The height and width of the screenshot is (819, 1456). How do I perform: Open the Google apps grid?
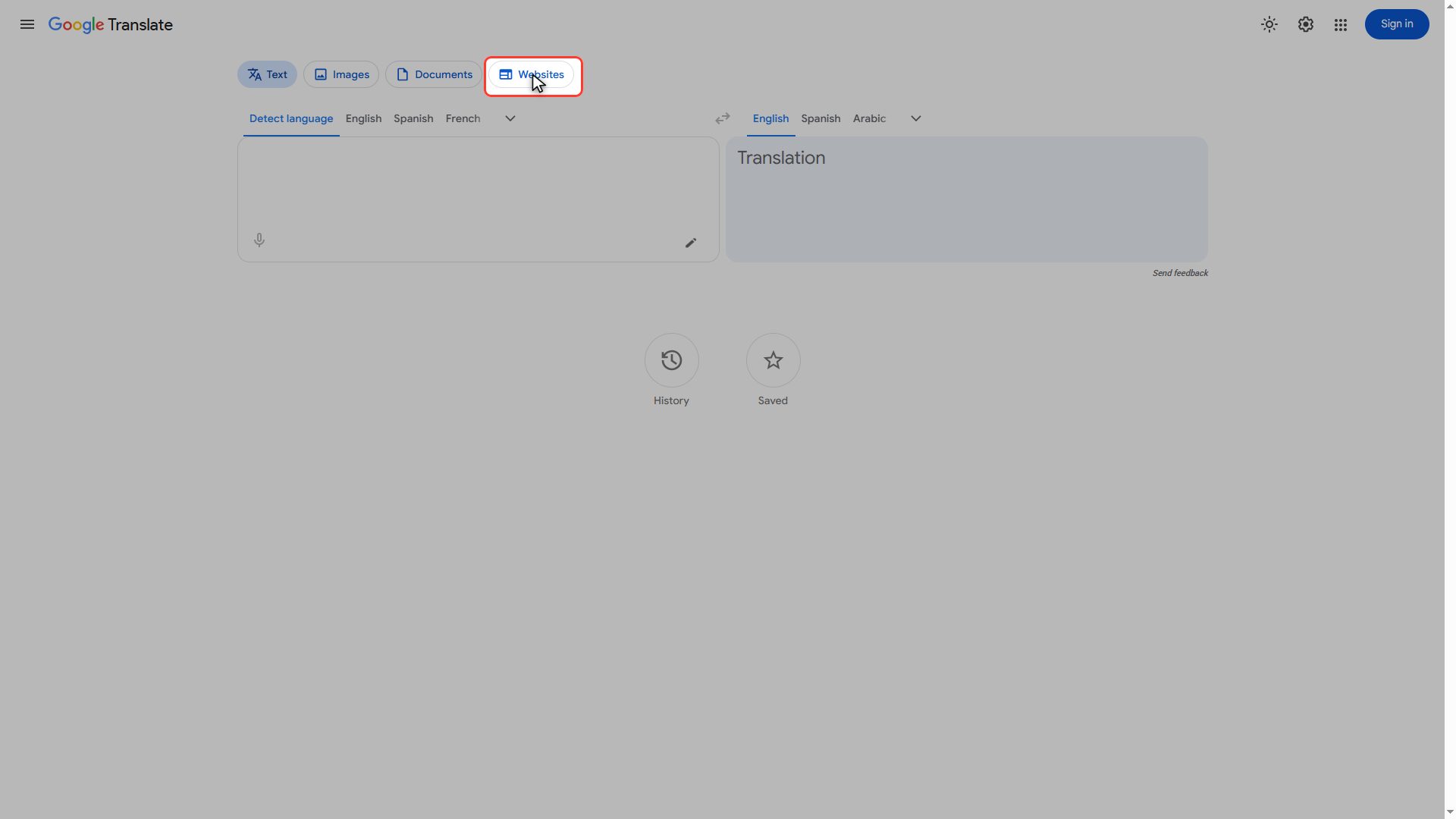pyautogui.click(x=1341, y=24)
